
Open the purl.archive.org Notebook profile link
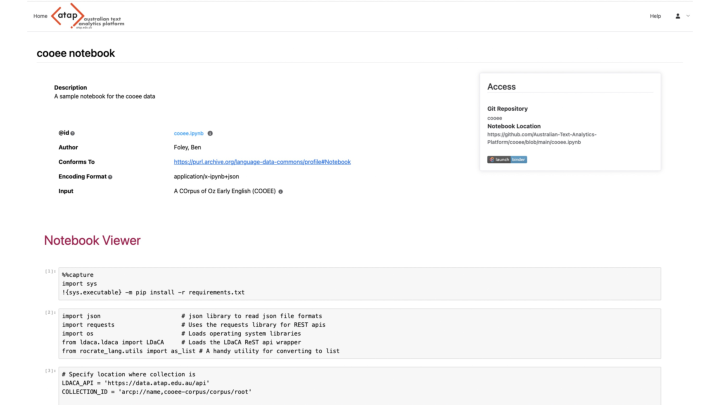point(262,162)
